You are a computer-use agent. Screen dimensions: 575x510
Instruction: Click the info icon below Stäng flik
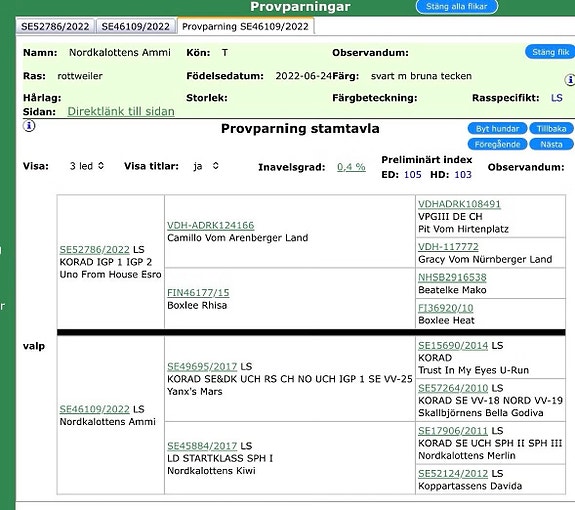coord(569,80)
